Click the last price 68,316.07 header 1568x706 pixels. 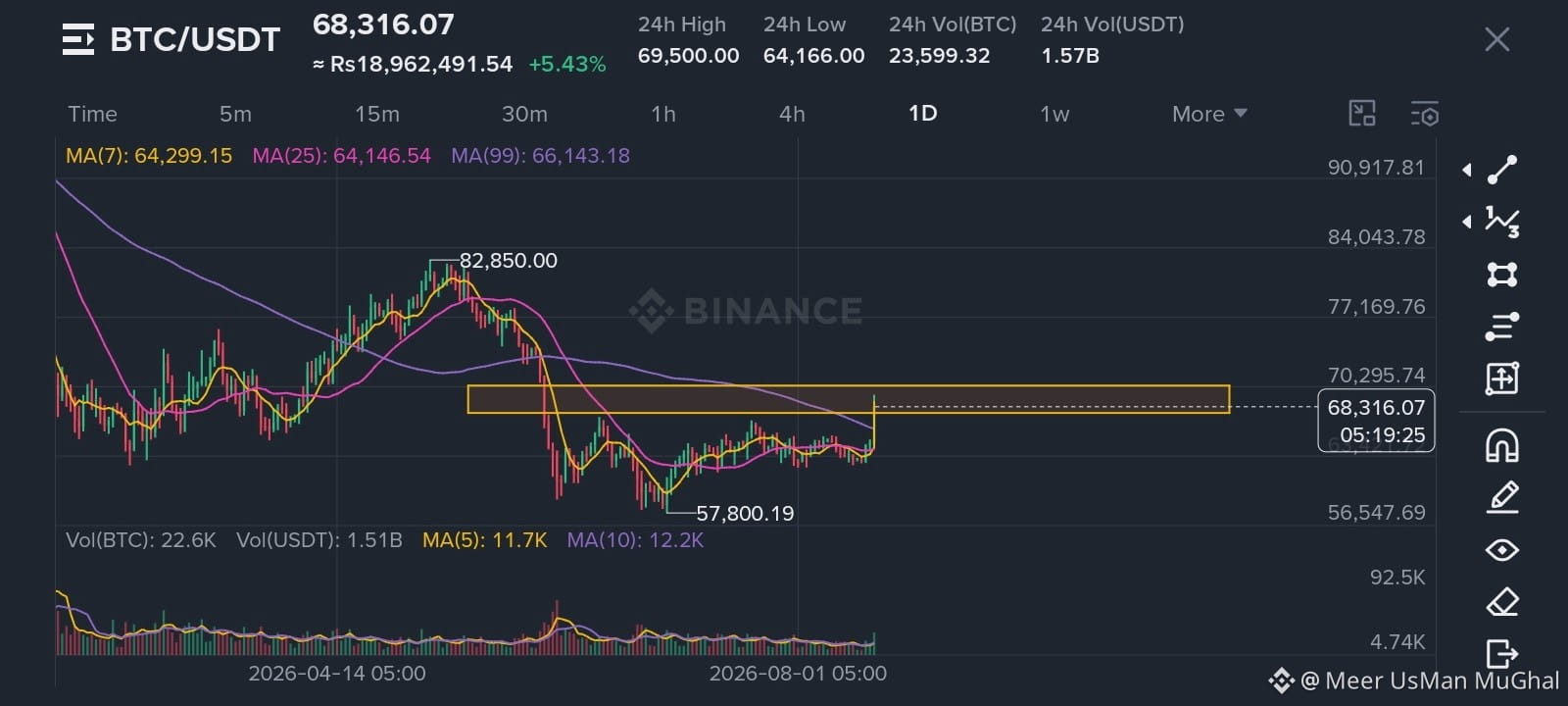coord(383,25)
